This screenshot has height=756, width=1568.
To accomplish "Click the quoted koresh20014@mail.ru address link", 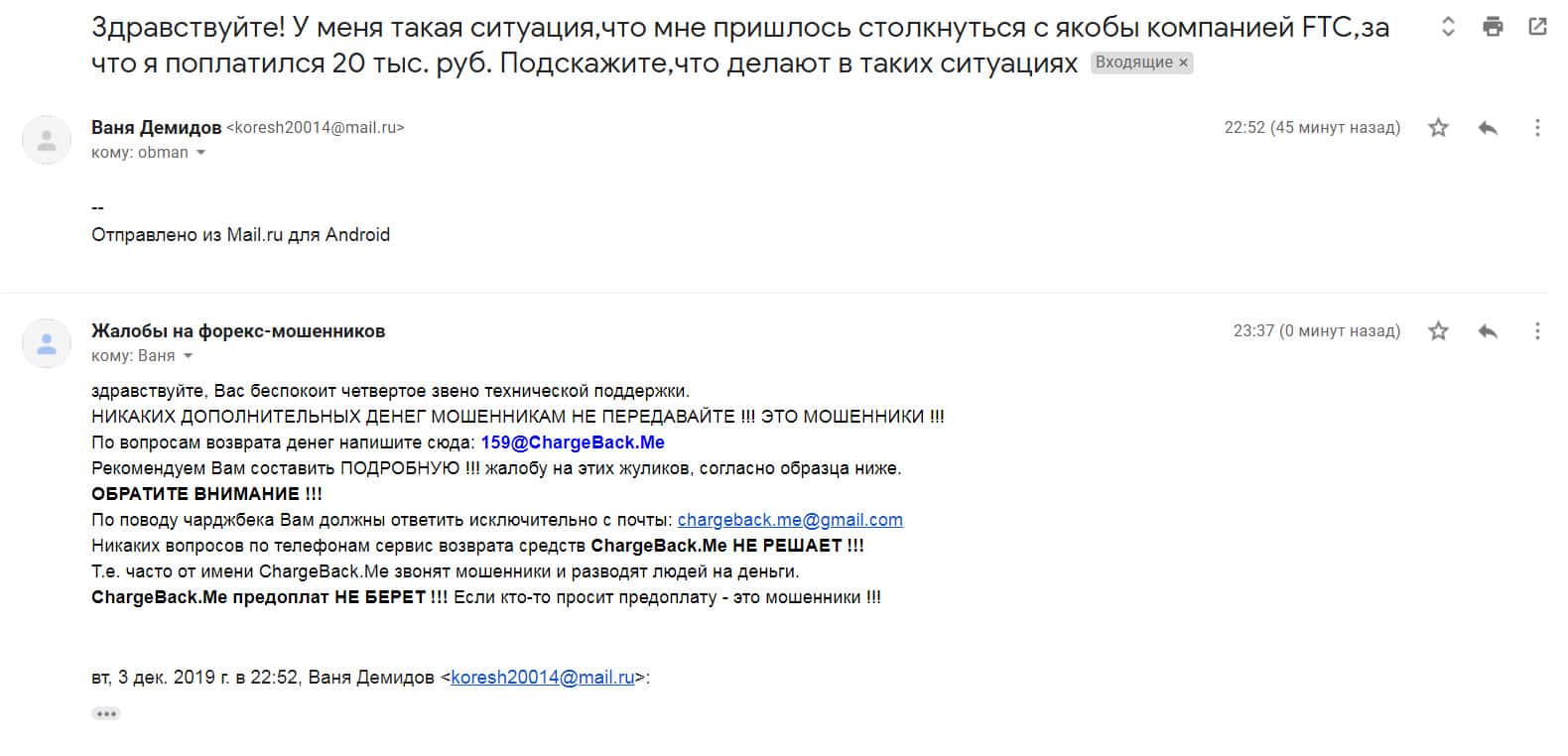I will point(542,678).
